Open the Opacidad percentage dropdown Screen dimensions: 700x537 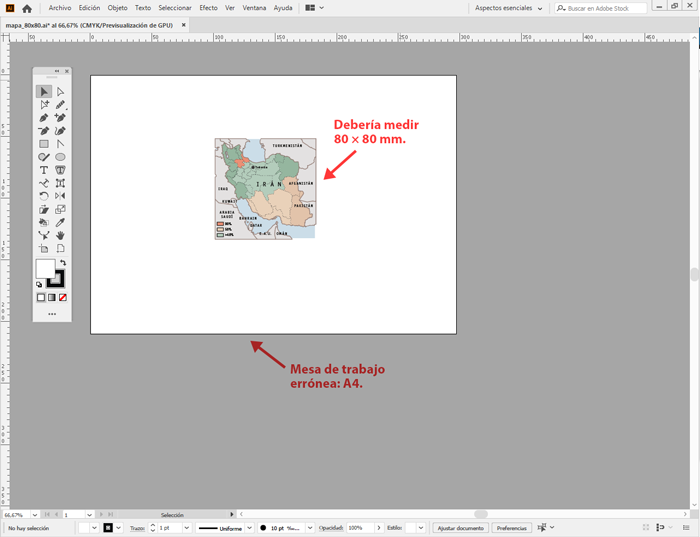(378, 528)
